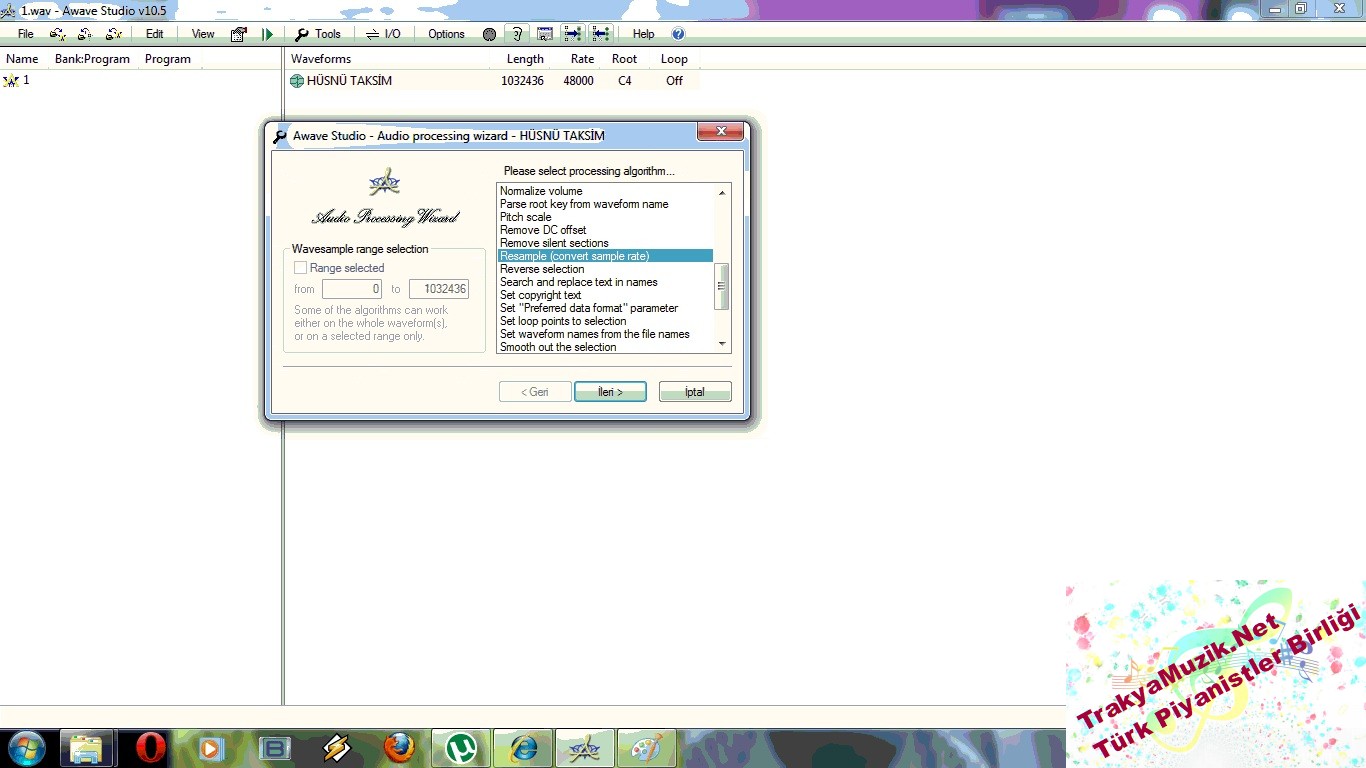The width and height of the screenshot is (1366, 768).
Task: Click the properties icon beside View
Action: [x=239, y=34]
